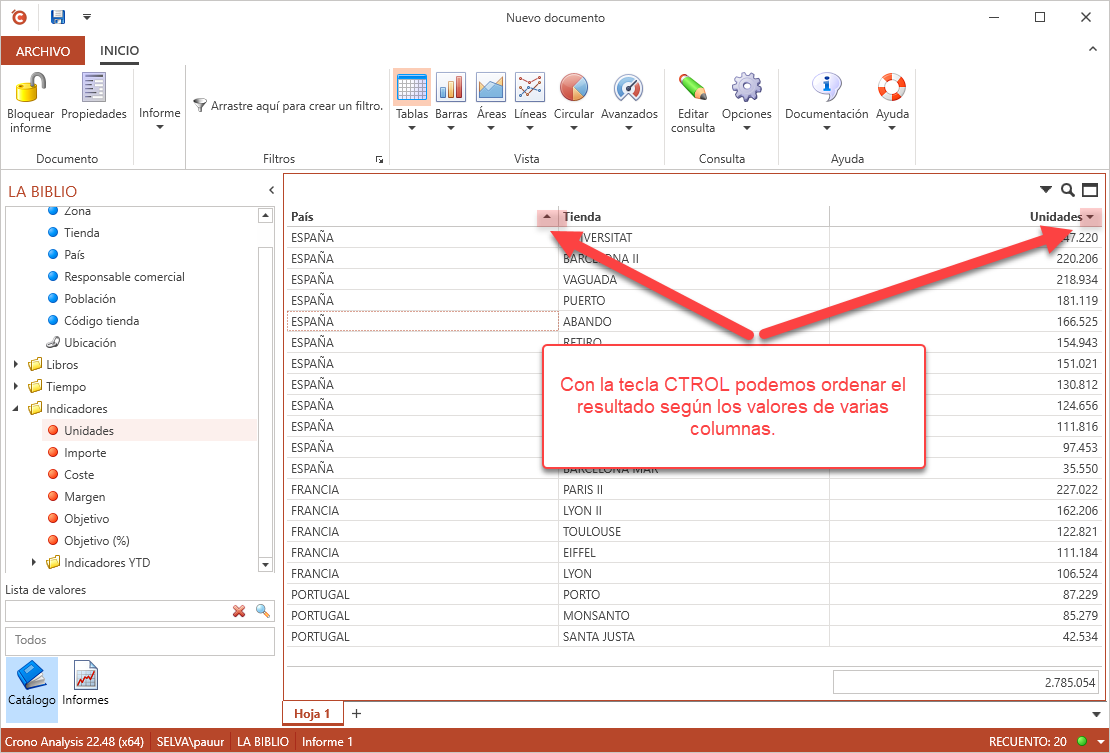The height and width of the screenshot is (753, 1110).
Task: Open the Ayuda lifebuoy icon
Action: tap(891, 88)
